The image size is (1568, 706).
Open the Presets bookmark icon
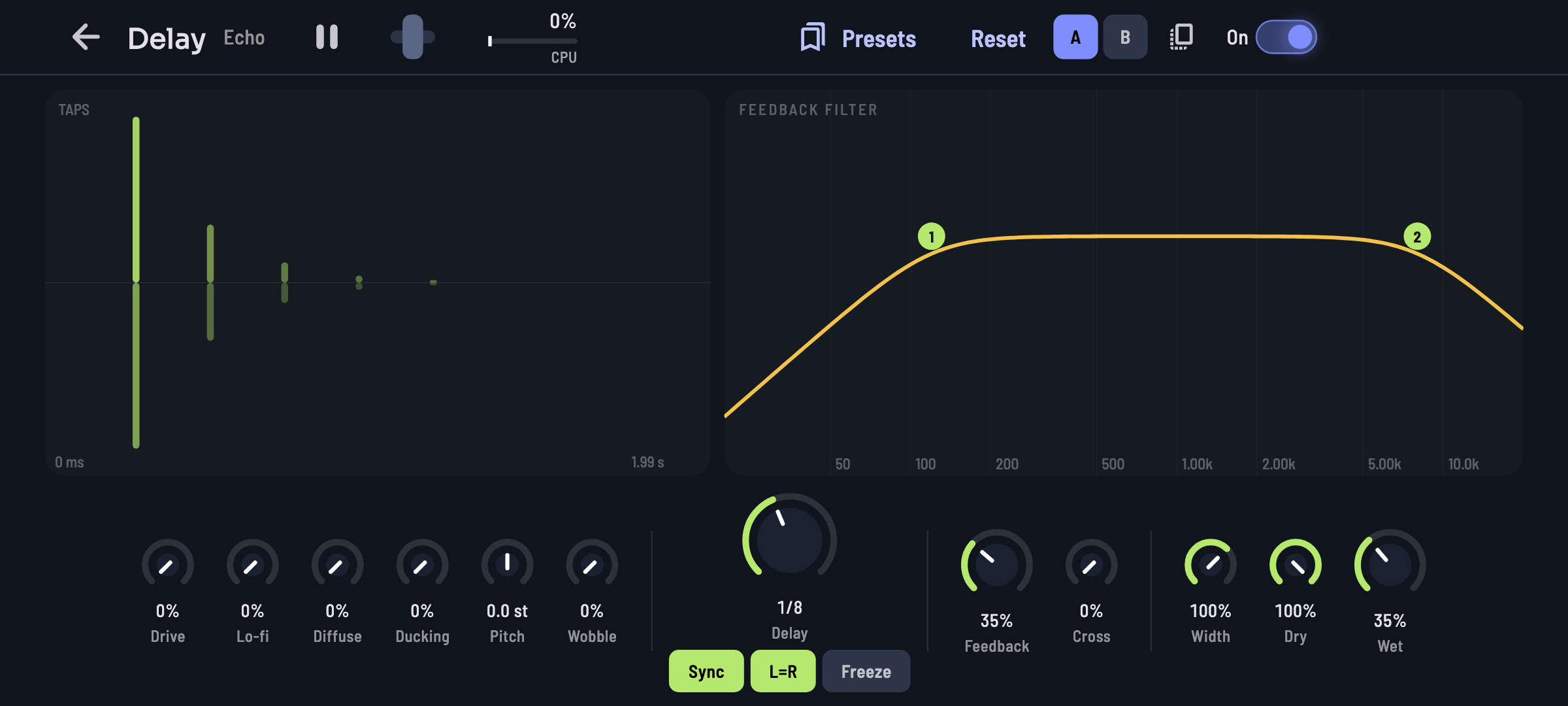tap(813, 37)
